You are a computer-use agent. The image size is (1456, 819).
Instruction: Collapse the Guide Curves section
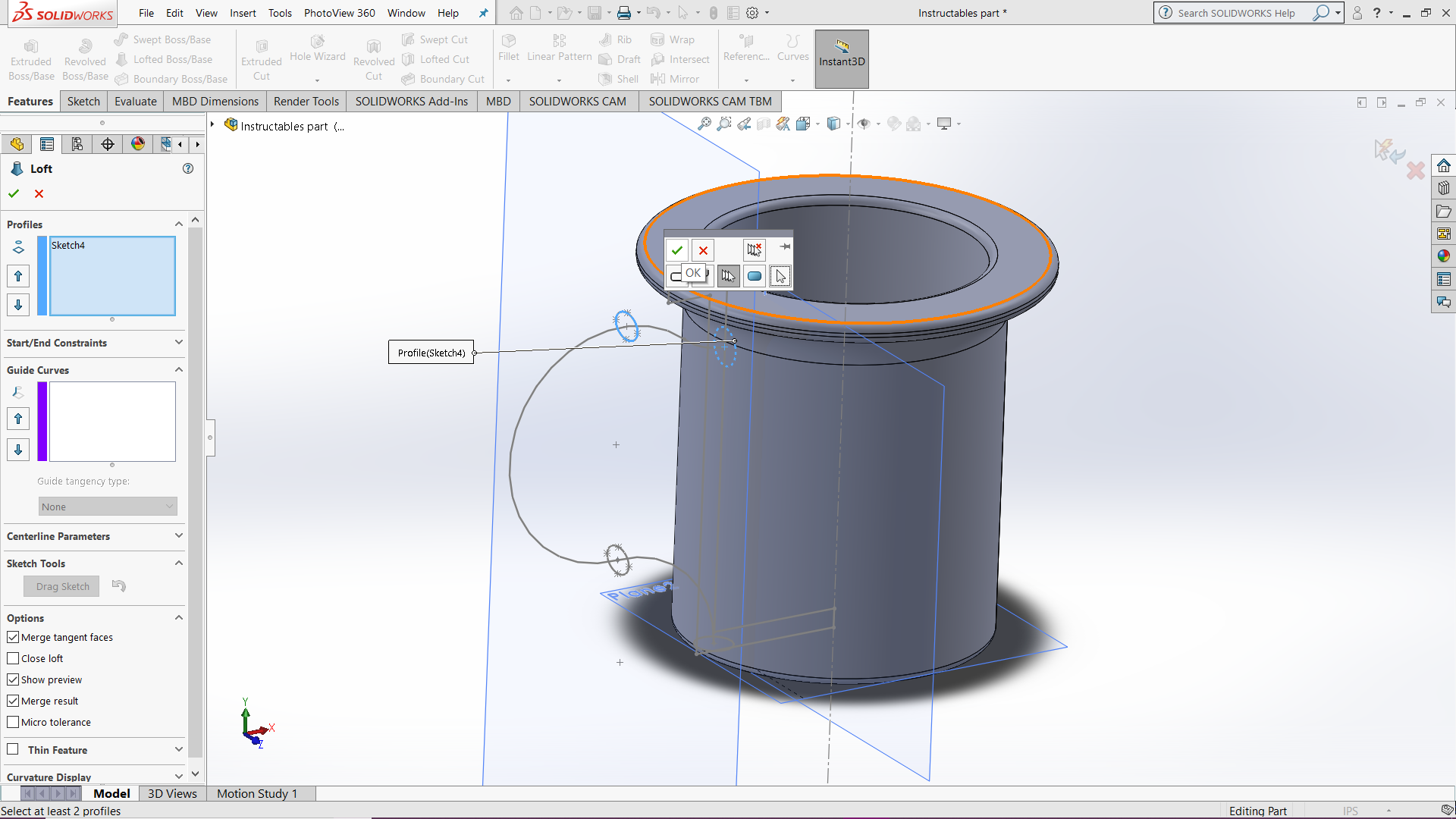179,369
